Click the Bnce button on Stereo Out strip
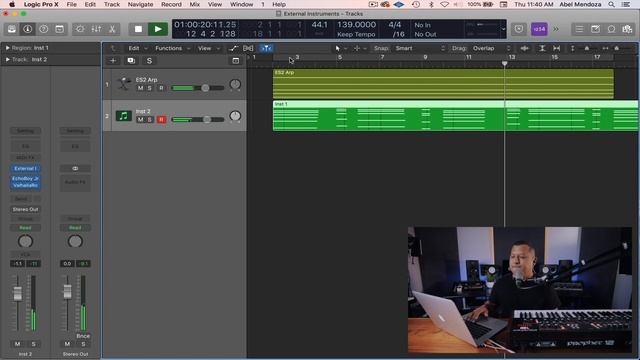 (83, 336)
